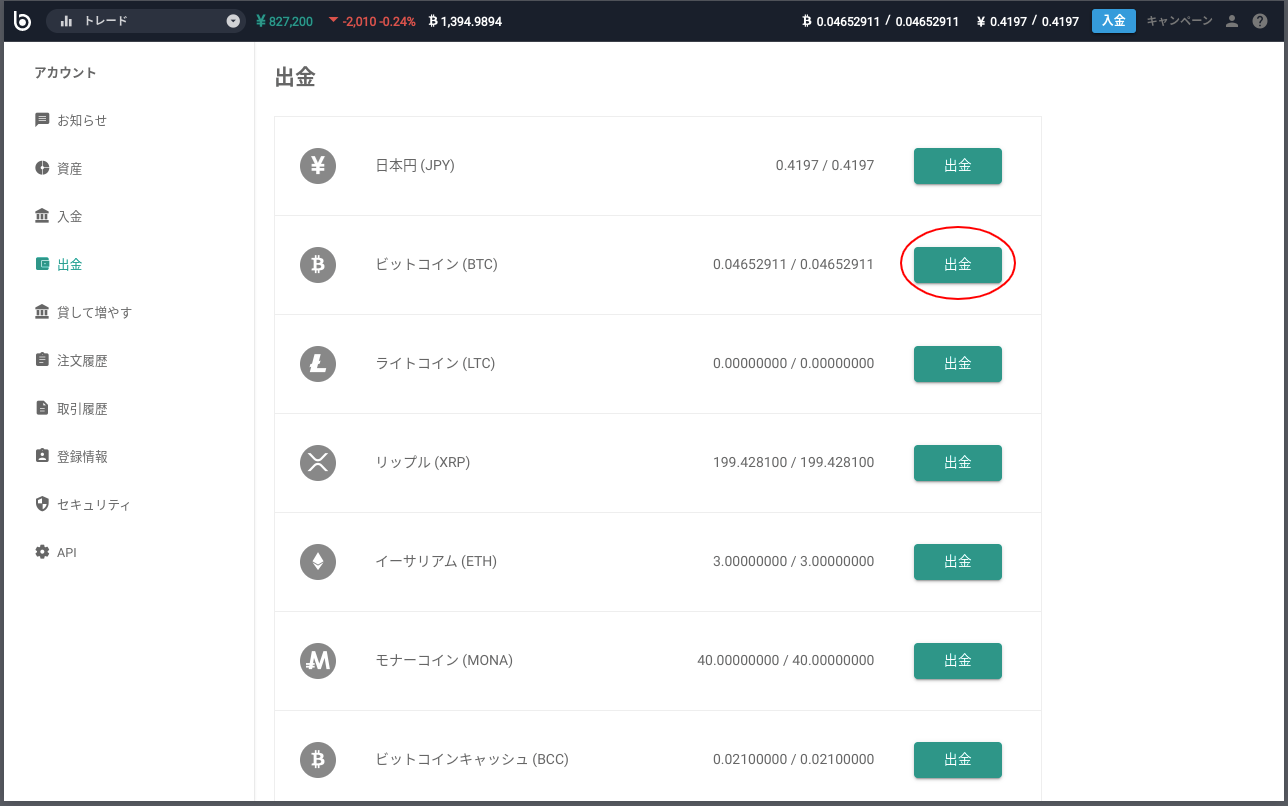Click the 登録情報 ID badge icon
The width and height of the screenshot is (1288, 806).
pyautogui.click(x=42, y=456)
